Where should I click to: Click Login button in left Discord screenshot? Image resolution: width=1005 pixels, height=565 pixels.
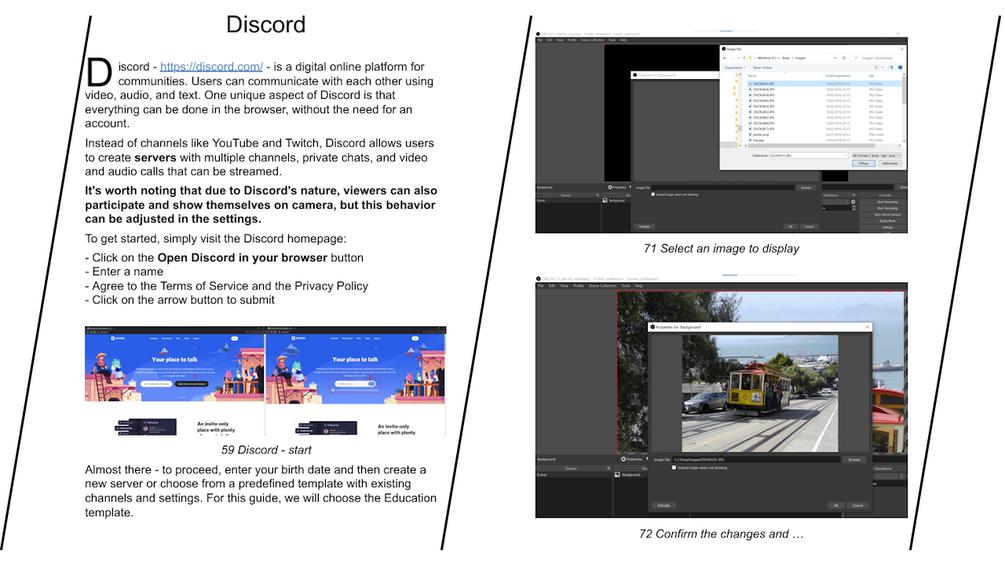coord(235,338)
